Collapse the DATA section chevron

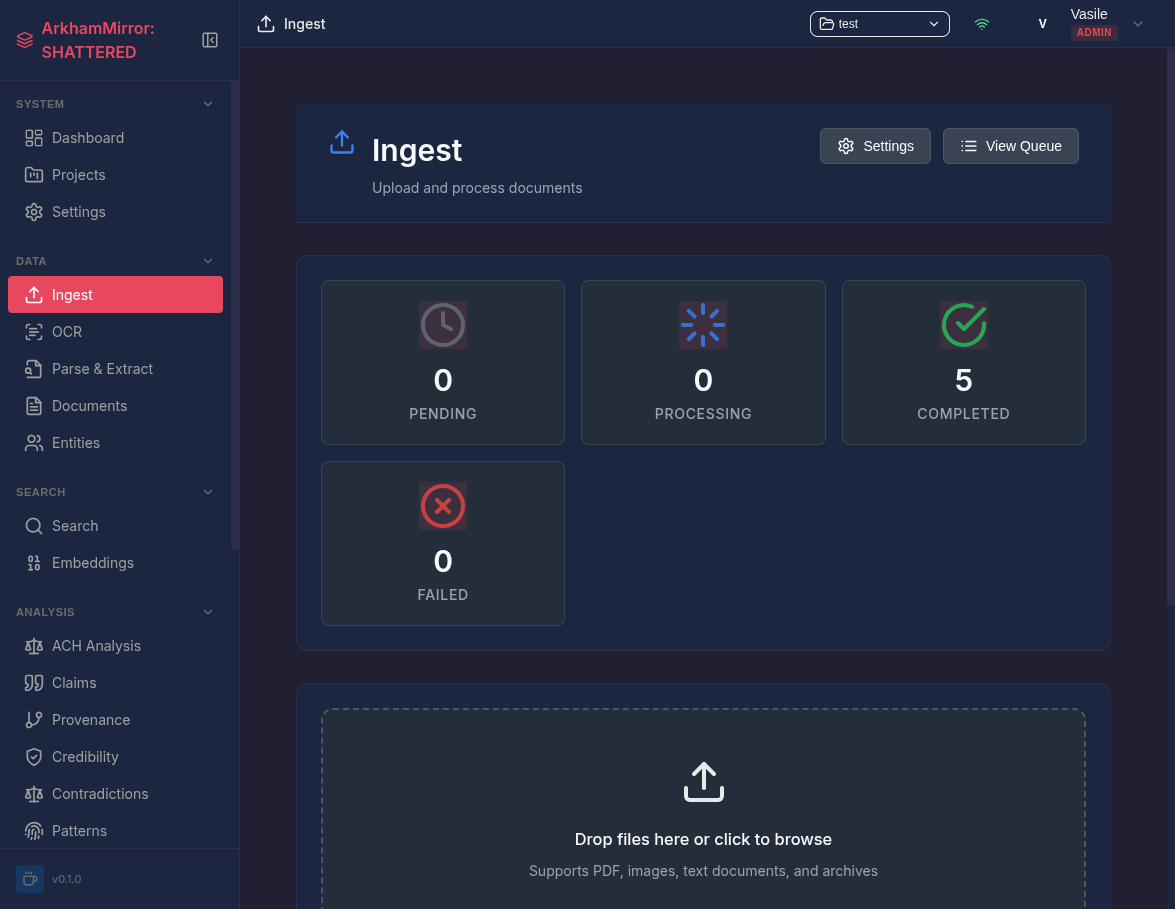tap(208, 261)
